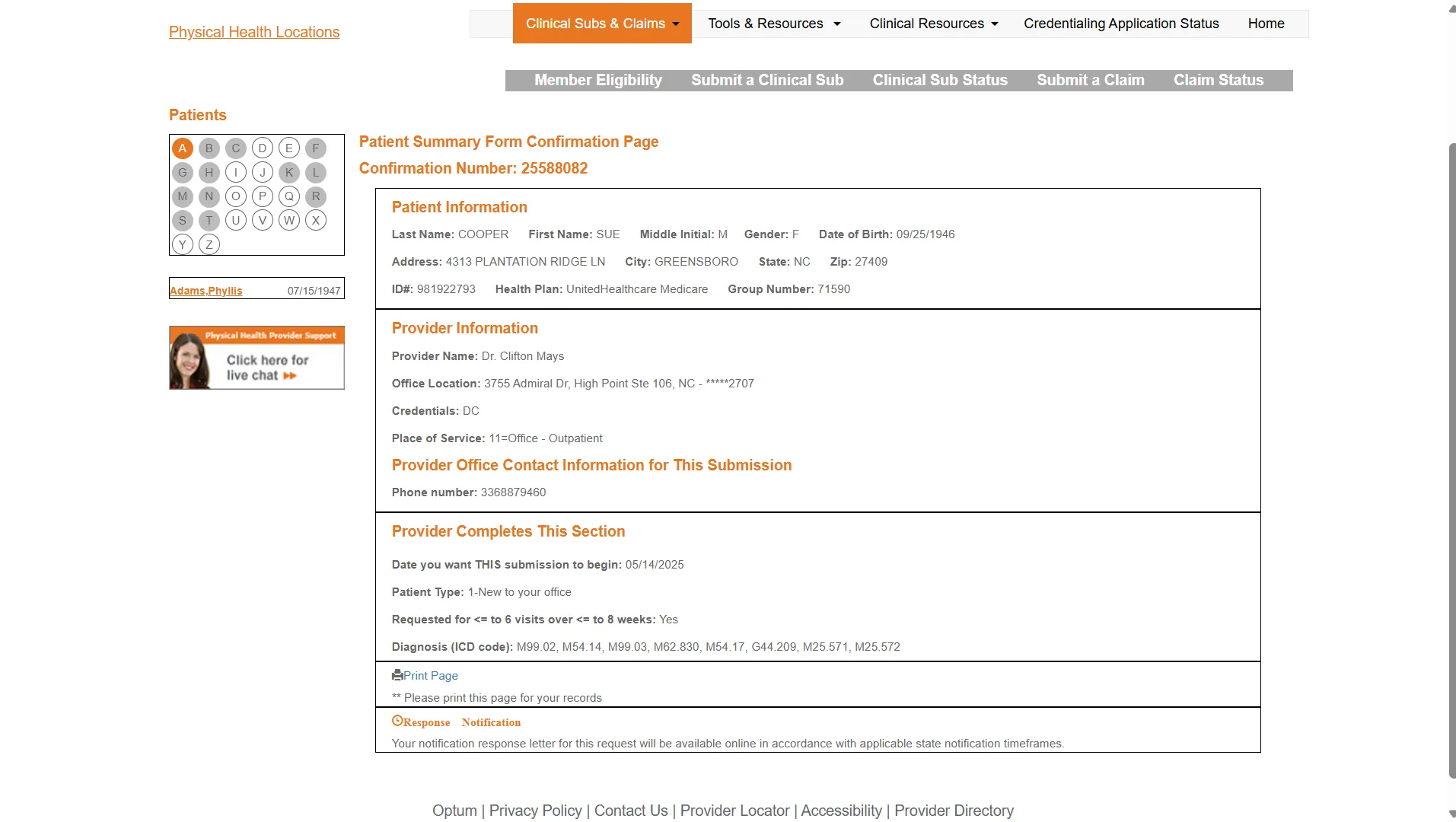Select patient letter V filter

click(263, 221)
